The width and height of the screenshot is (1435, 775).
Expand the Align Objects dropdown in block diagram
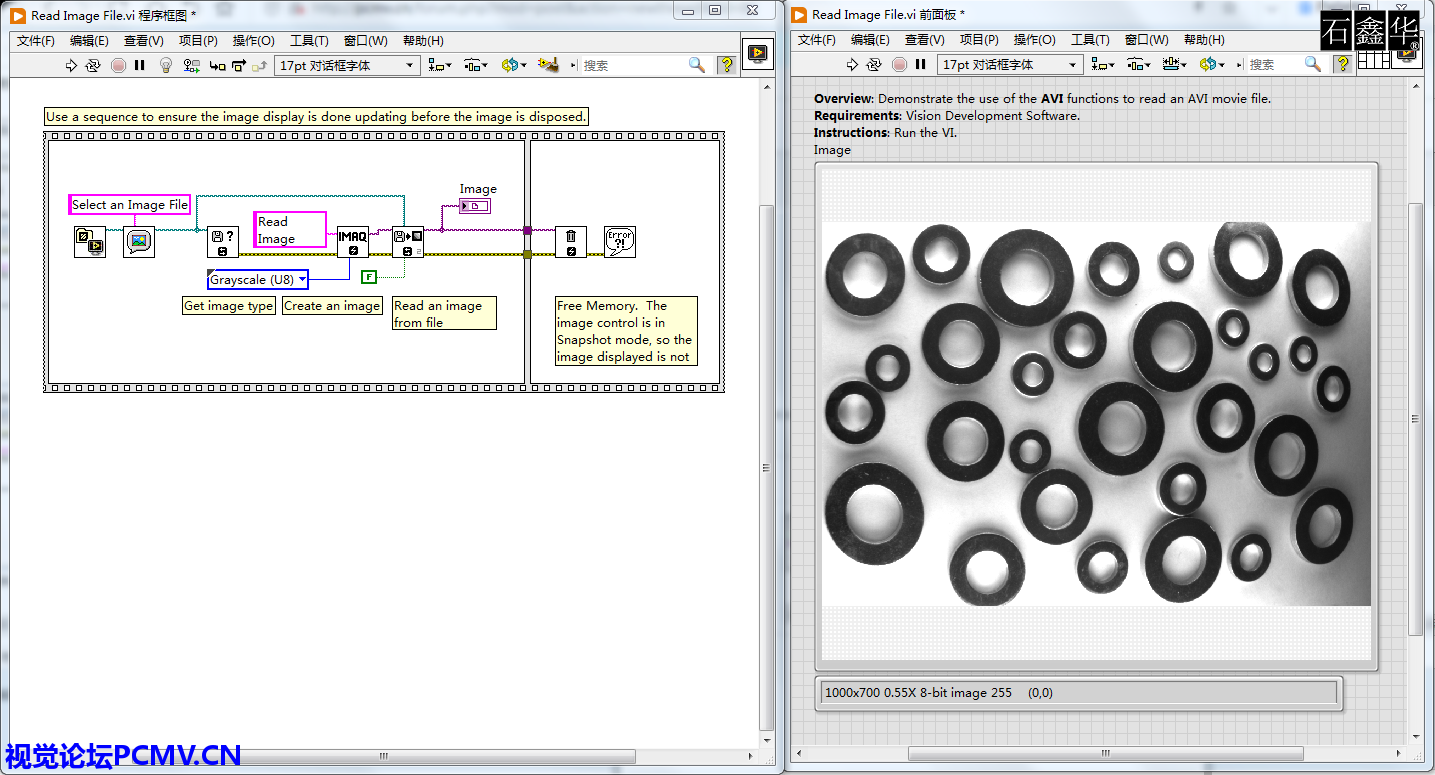pos(439,65)
